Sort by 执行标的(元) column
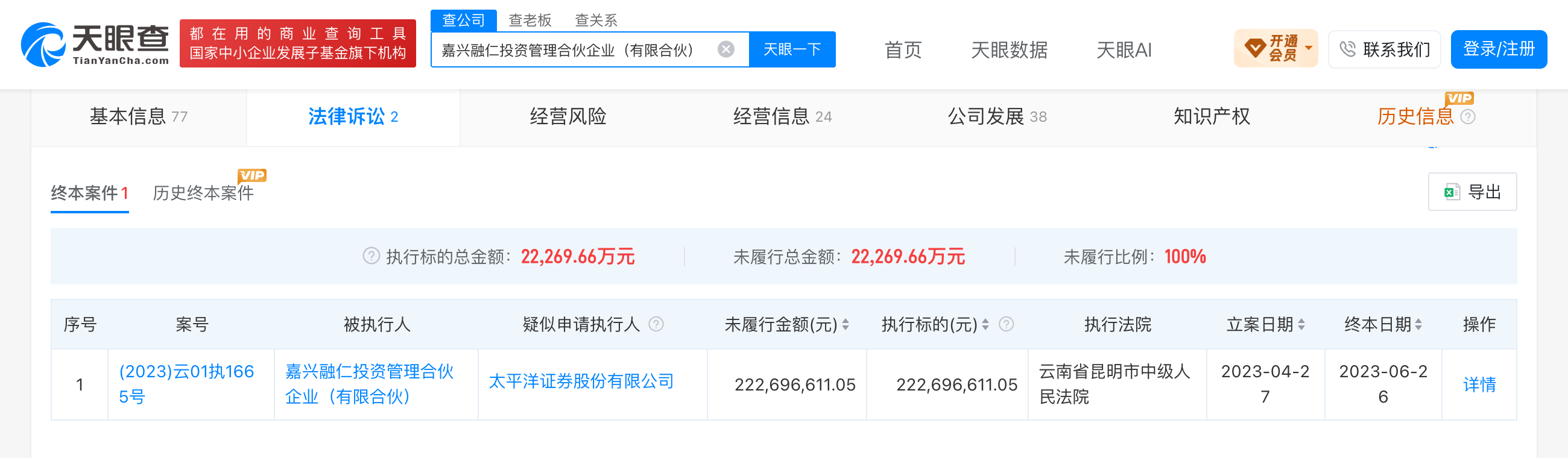1568x458 pixels. (x=985, y=325)
